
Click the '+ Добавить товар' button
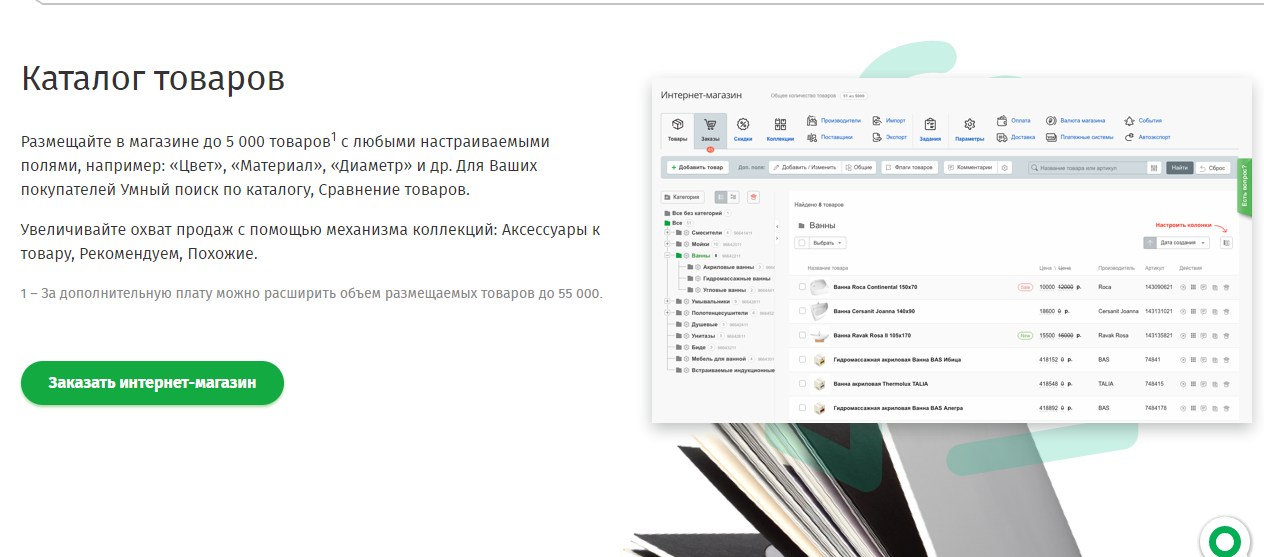coord(697,168)
